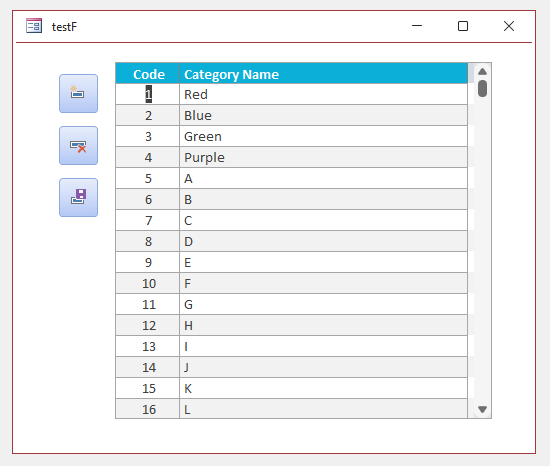This screenshot has height=466, width=550.
Task: Select code field with value 16
Action: tap(148, 409)
